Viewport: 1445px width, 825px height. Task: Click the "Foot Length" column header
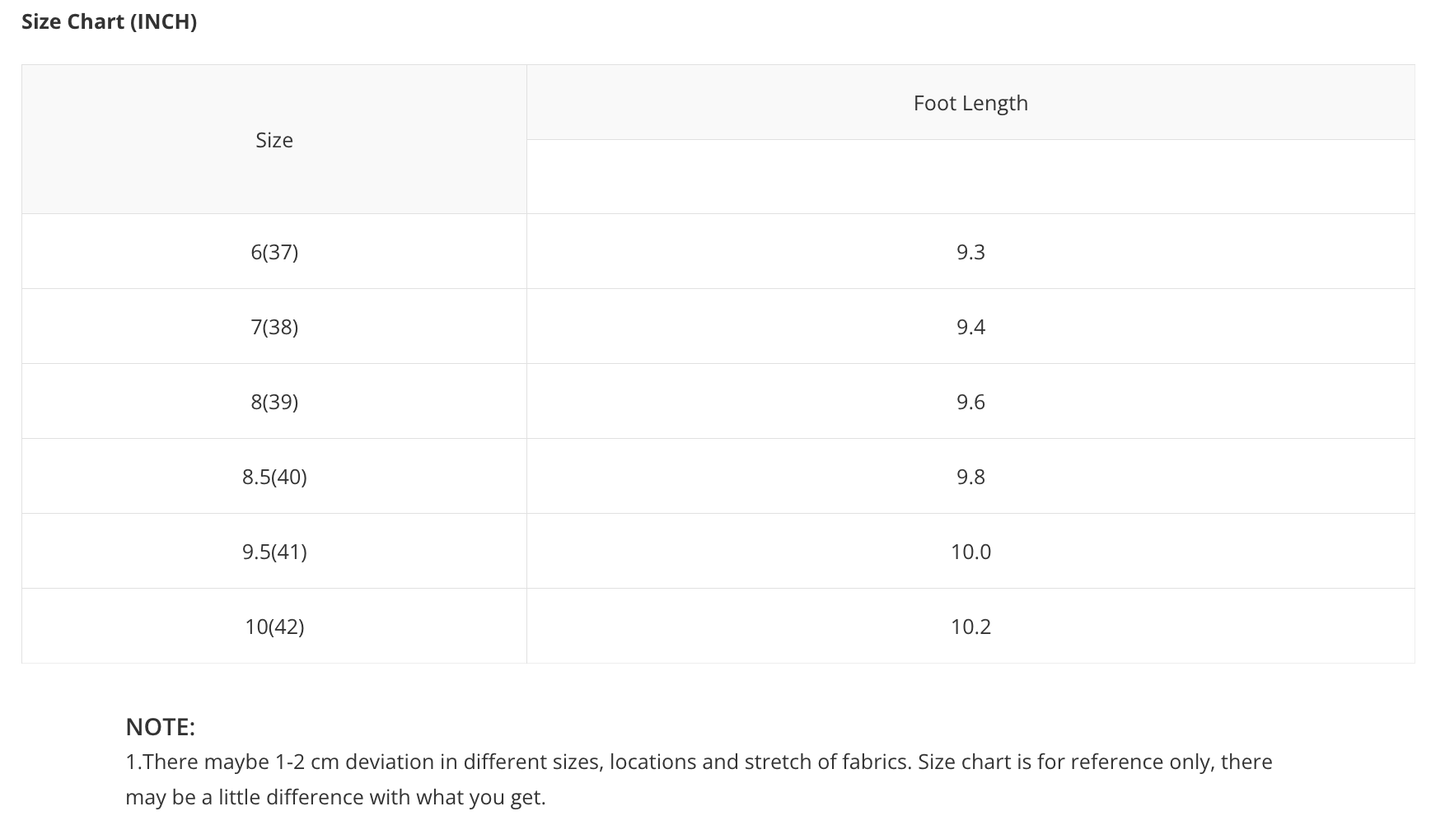(970, 103)
